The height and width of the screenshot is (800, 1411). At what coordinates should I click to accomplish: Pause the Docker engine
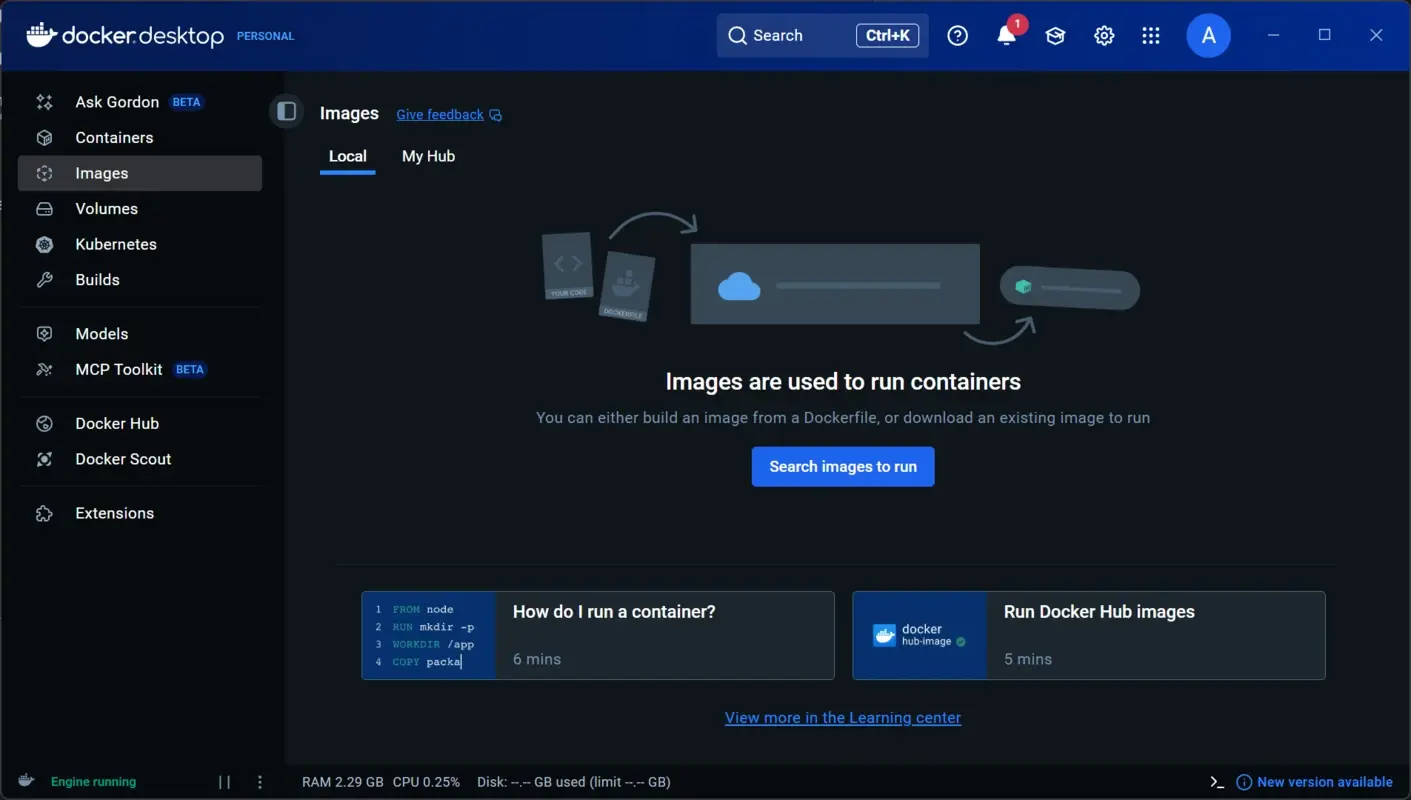pyautogui.click(x=224, y=781)
